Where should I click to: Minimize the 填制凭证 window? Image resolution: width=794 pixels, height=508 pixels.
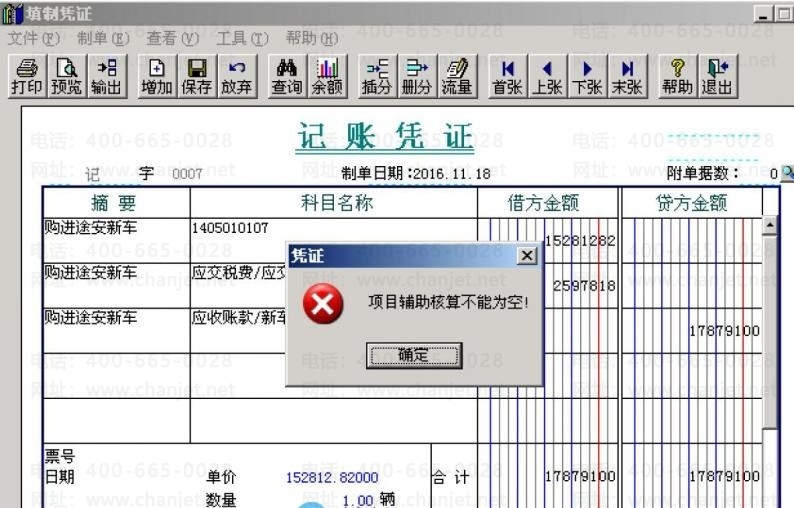pyautogui.click(x=763, y=14)
